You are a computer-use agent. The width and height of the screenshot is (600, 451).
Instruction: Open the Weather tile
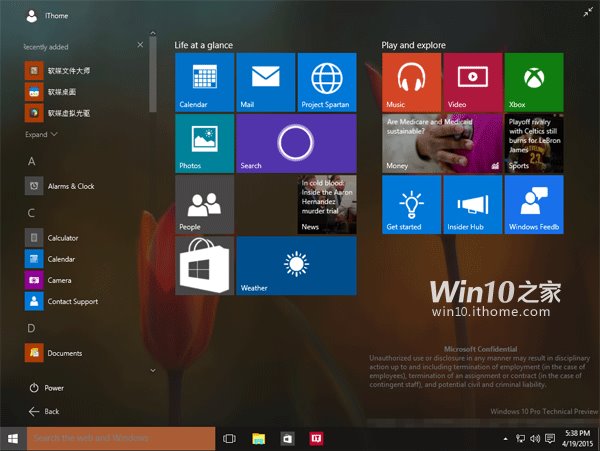296,266
